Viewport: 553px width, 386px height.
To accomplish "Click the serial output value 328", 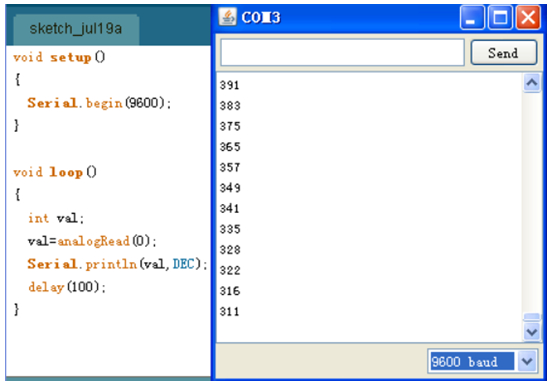I will pos(230,250).
